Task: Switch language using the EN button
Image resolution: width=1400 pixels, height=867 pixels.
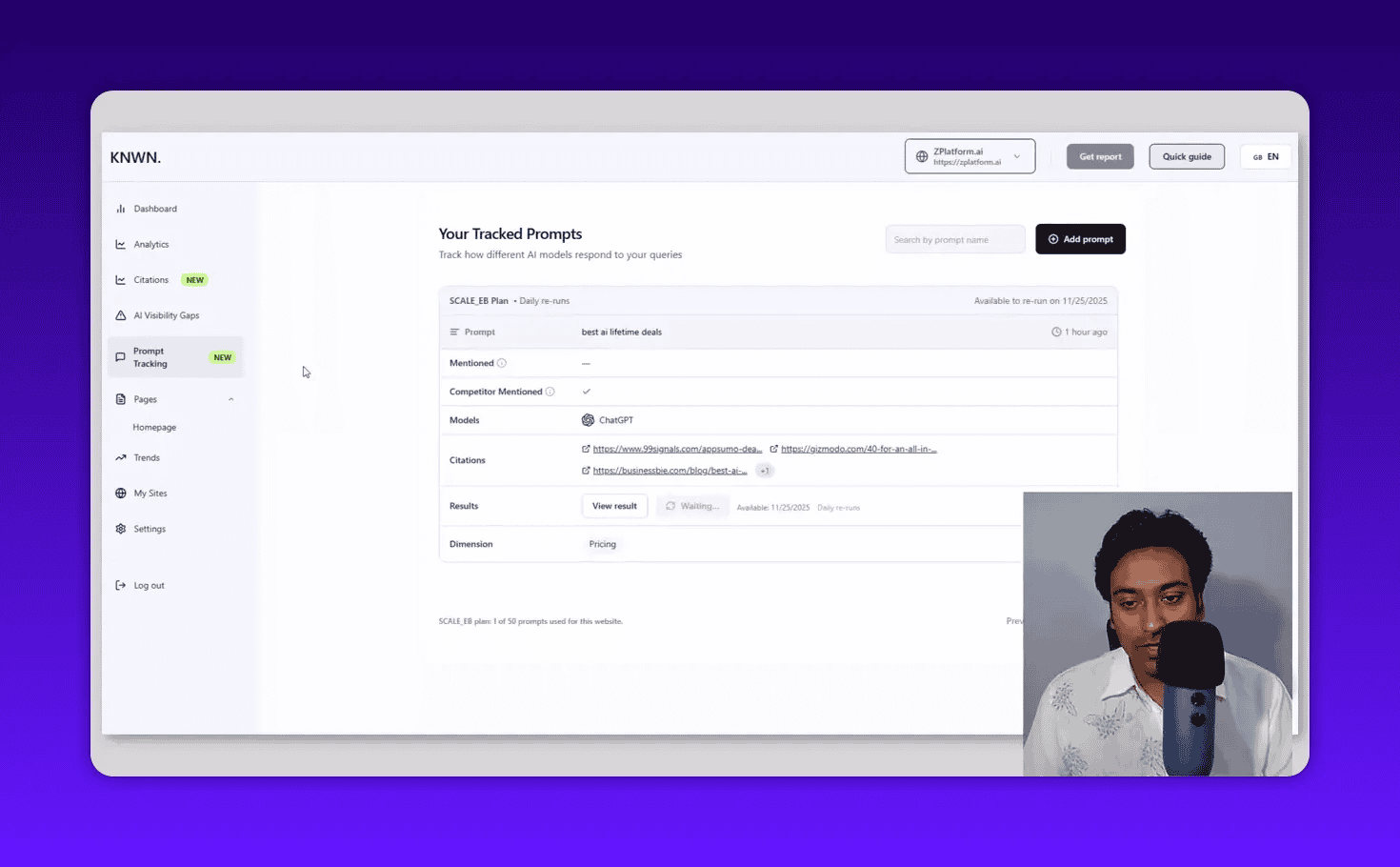Action: click(x=1266, y=157)
